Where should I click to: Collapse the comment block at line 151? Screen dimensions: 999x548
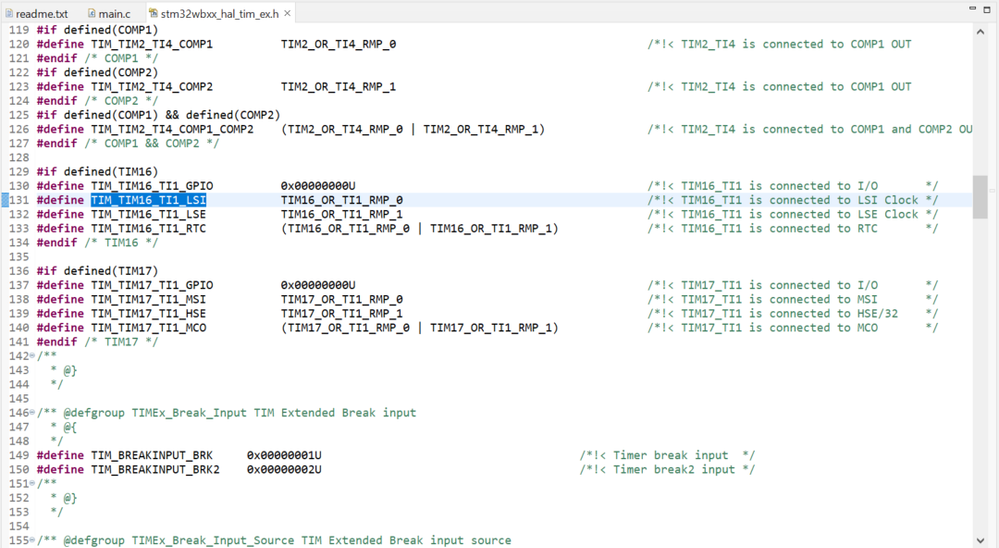click(32, 483)
